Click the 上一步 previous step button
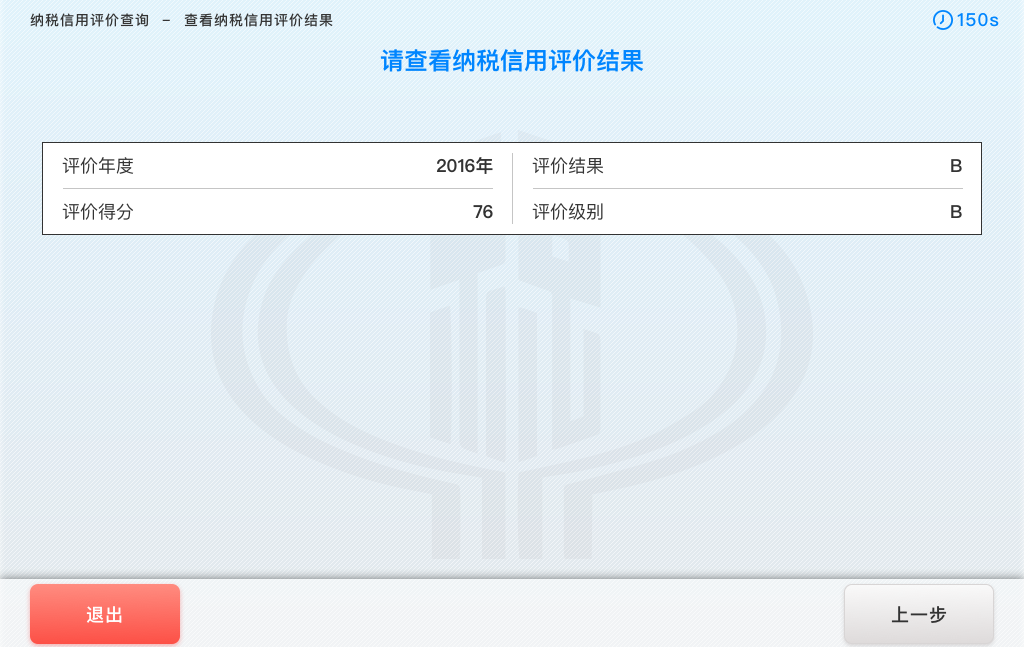 point(918,613)
